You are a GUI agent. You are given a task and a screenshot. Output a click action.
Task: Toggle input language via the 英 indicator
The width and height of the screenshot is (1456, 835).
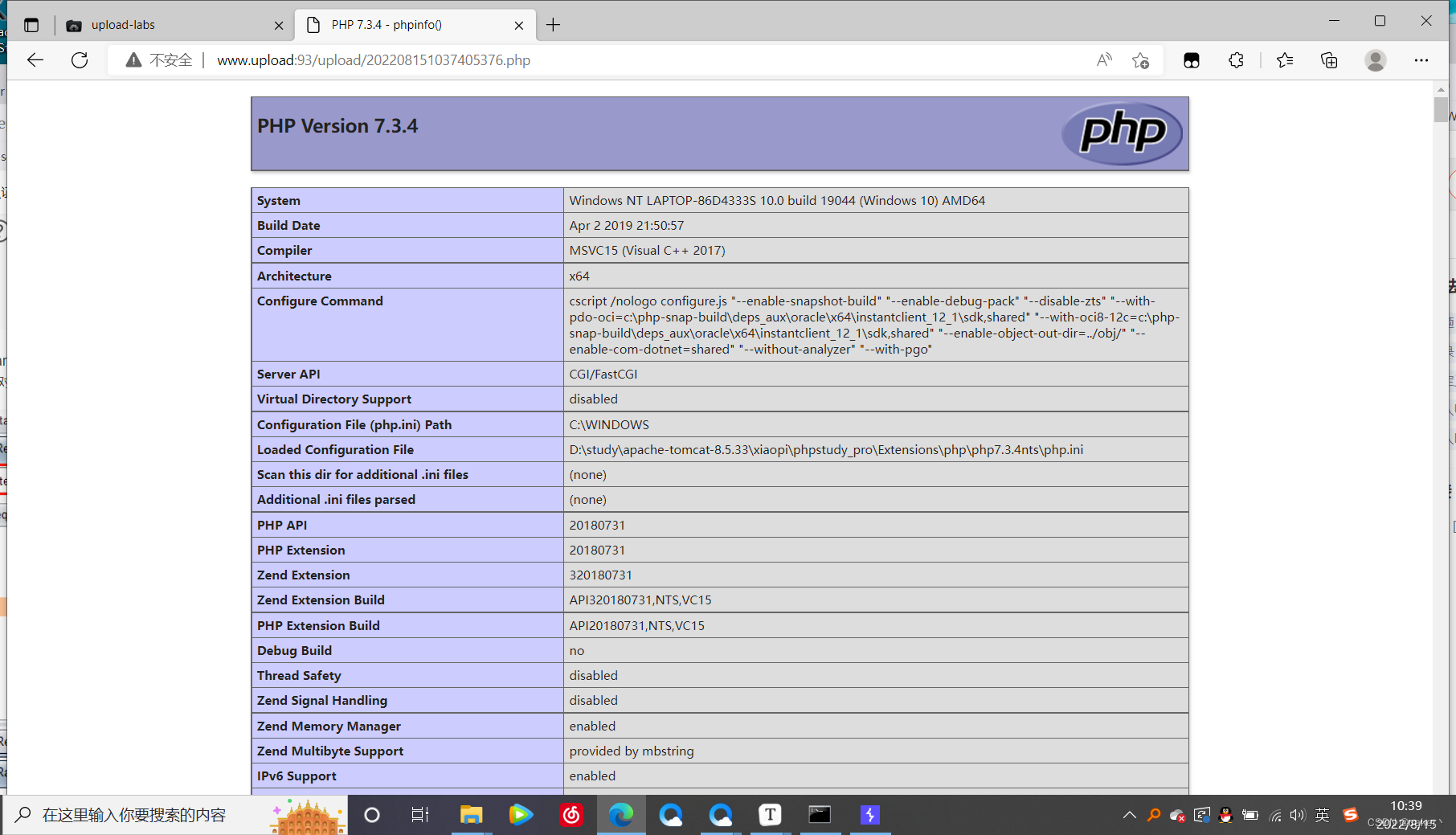point(1322,815)
